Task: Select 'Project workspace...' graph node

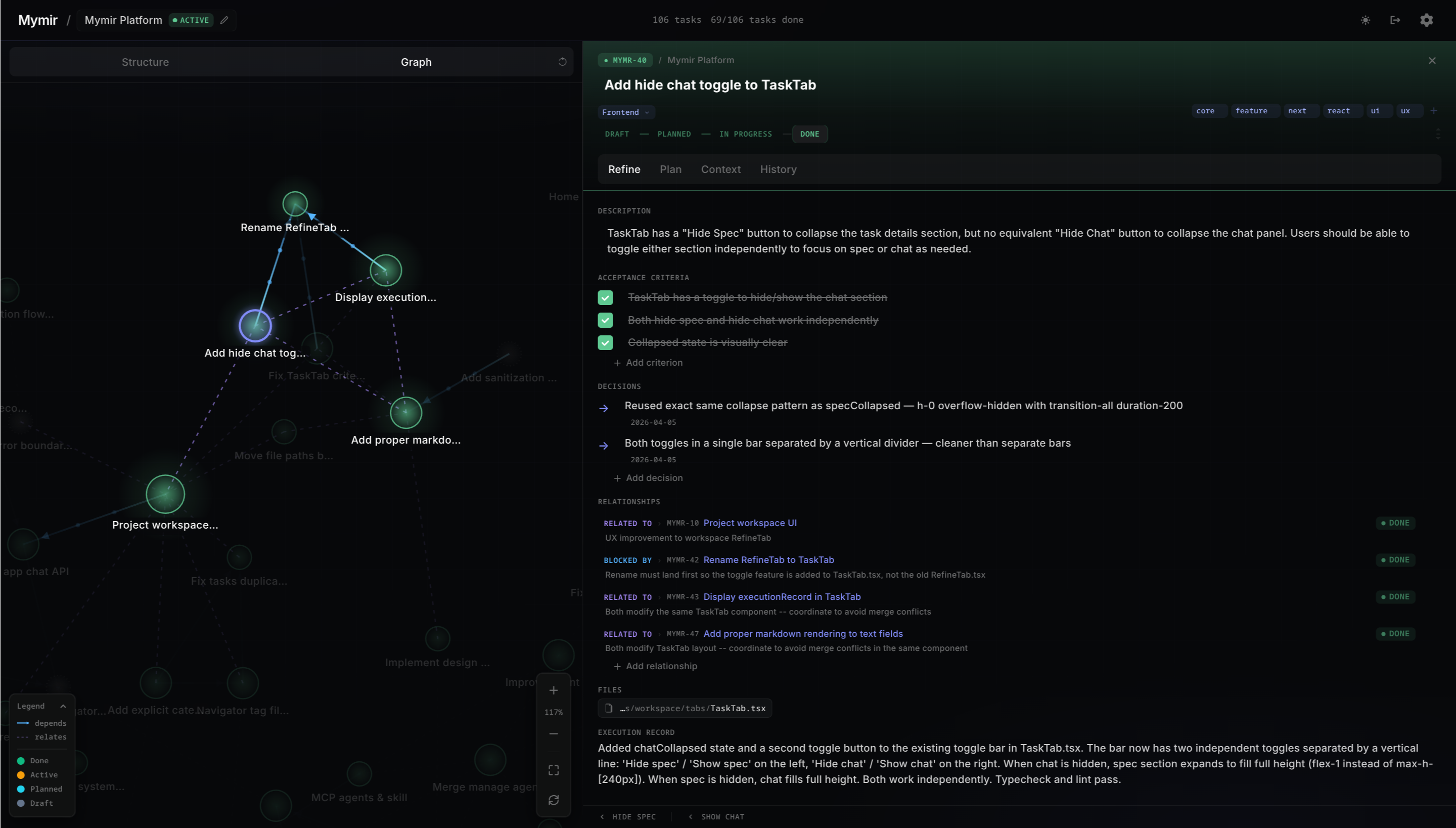Action: [165, 494]
